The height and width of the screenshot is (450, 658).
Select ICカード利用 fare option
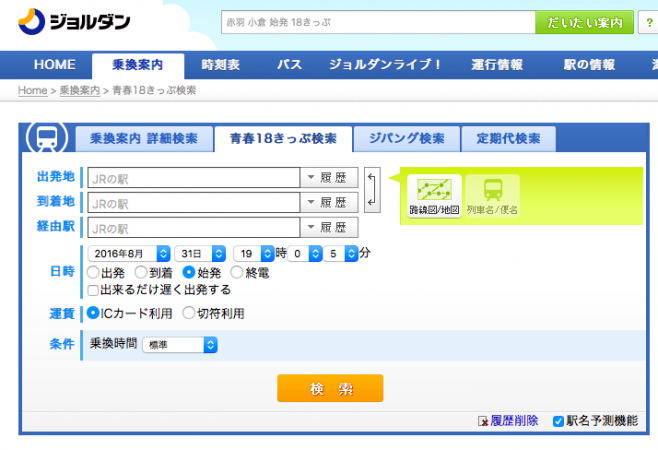93,313
